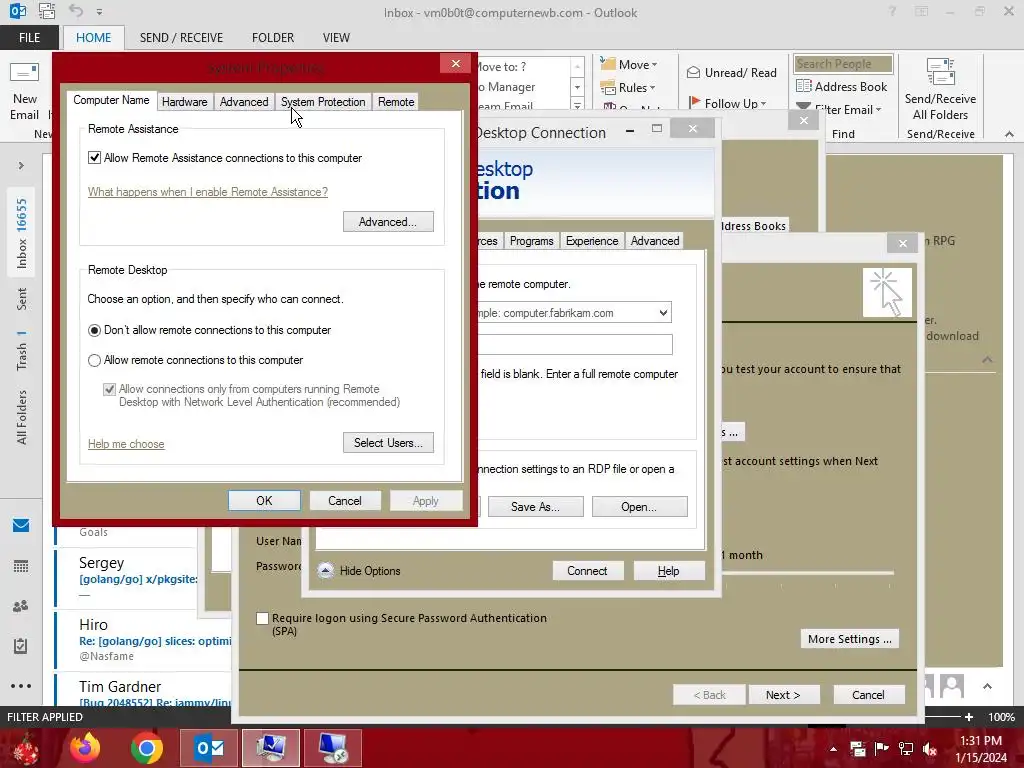
Task: Click the three-dots more navigation icon
Action: click(21, 686)
